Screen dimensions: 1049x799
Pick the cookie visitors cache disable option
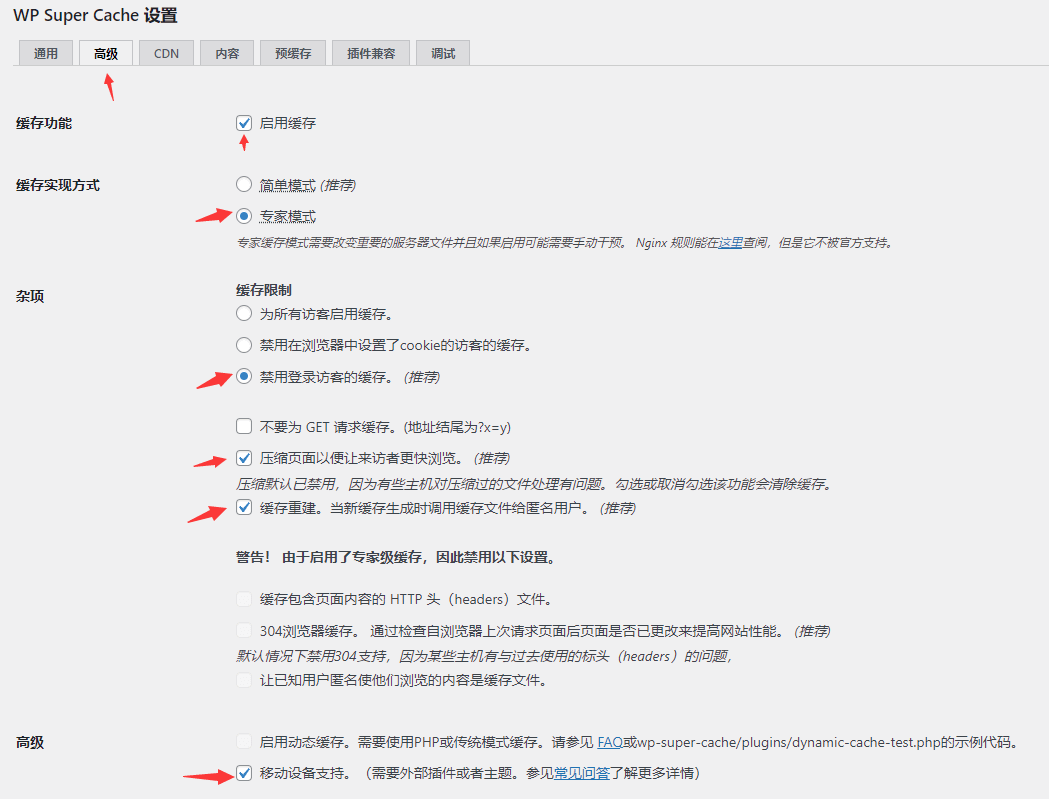pyautogui.click(x=244, y=345)
